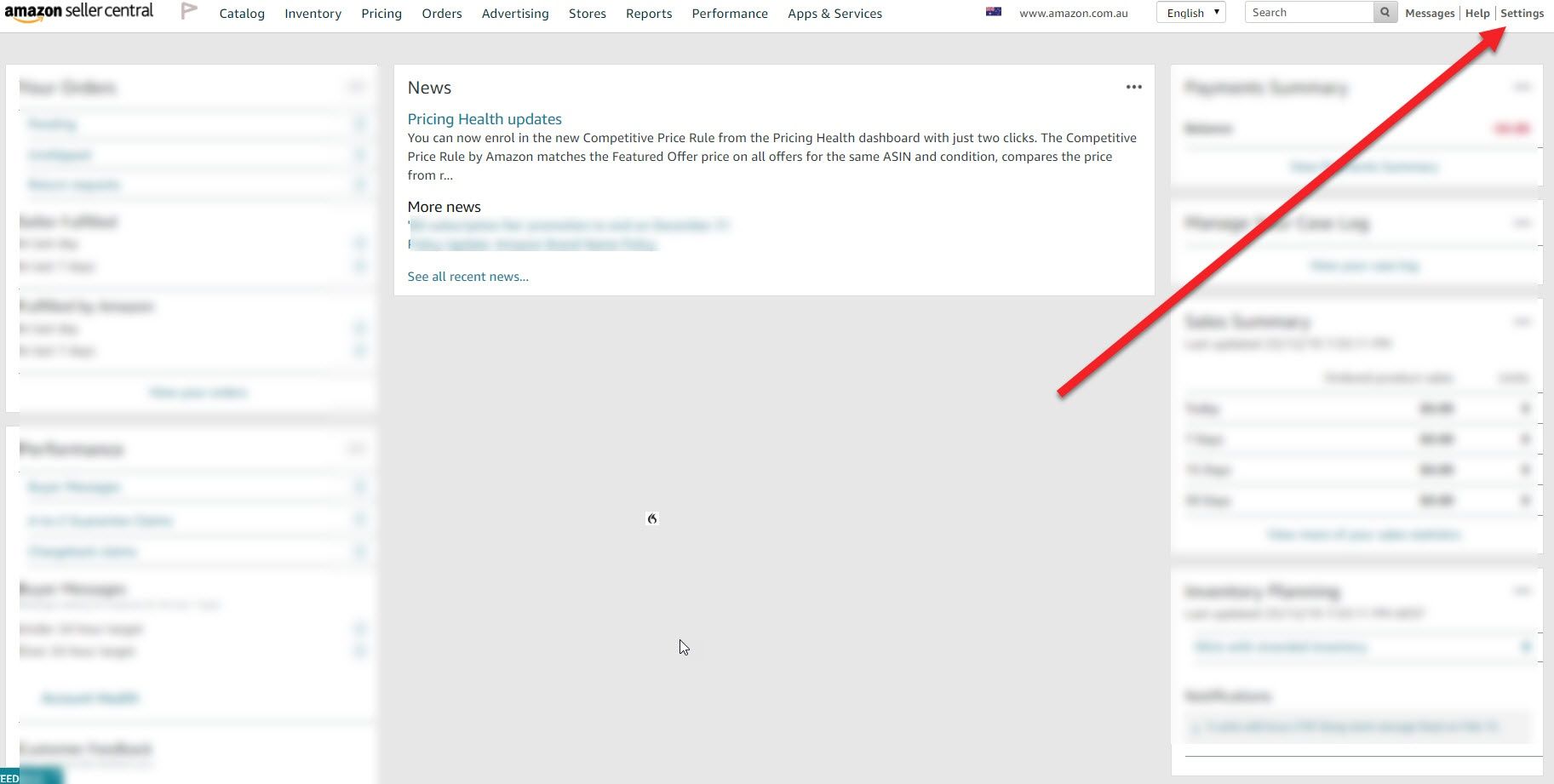Click the Amazon Seller Central logo
Screen dimensions: 1554x784
[78, 12]
